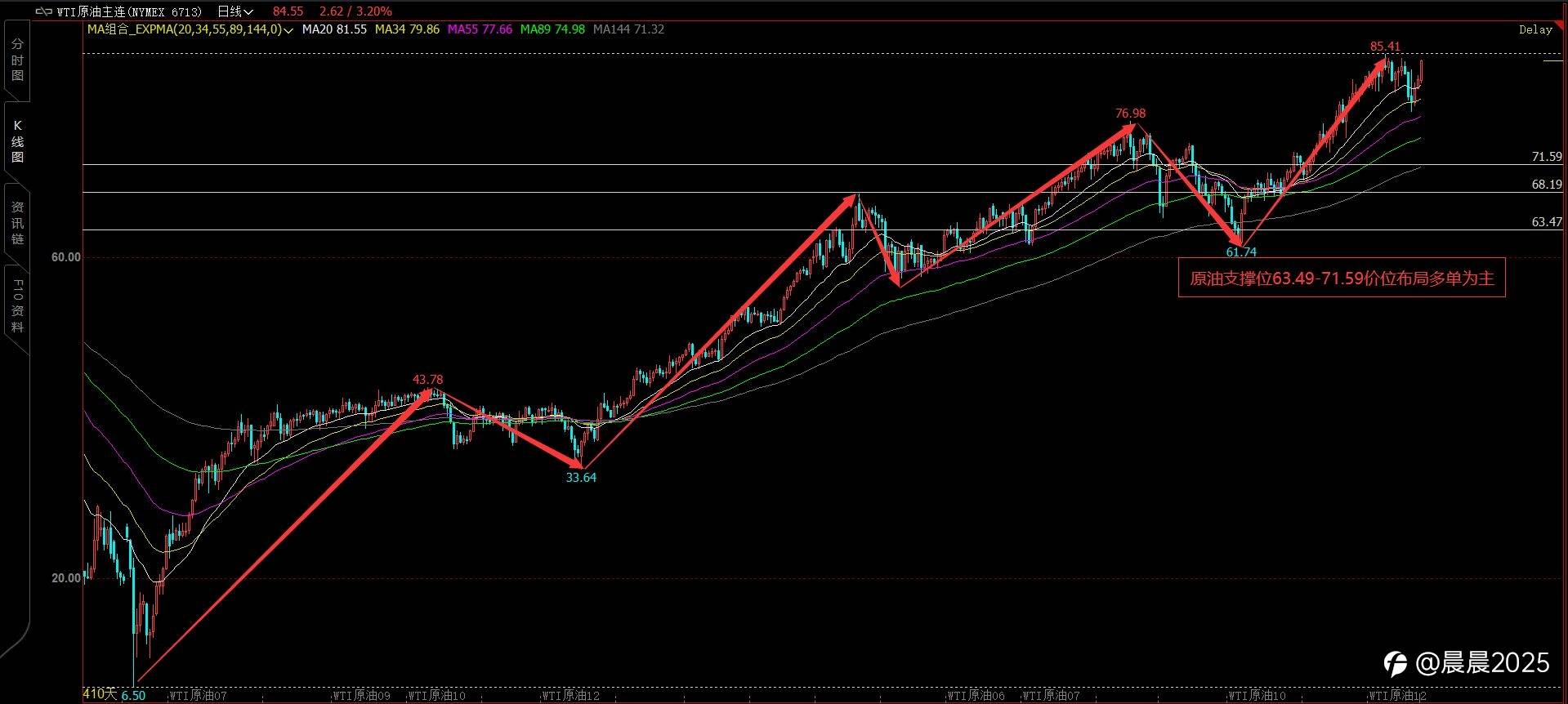
Task: Click the MA89 74.98 indicator label
Action: tap(552, 29)
